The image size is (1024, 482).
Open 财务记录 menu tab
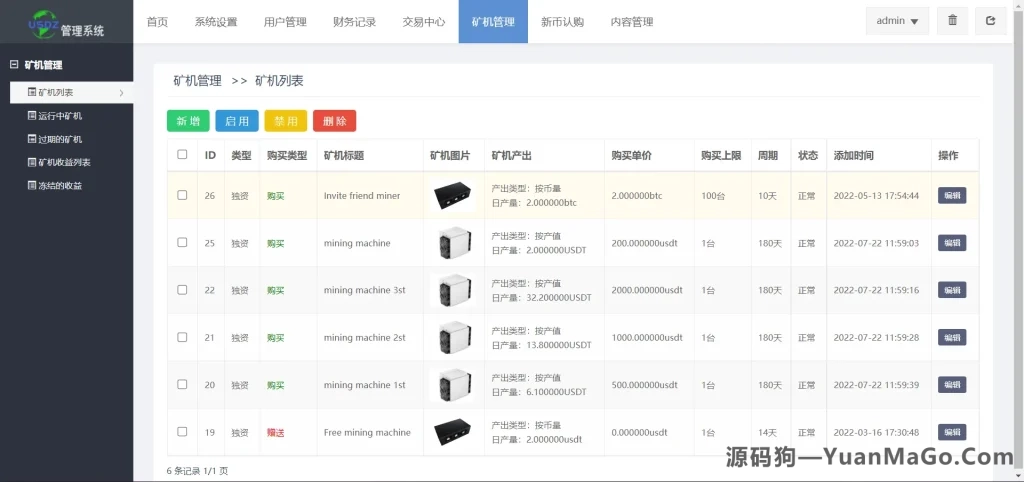355,22
